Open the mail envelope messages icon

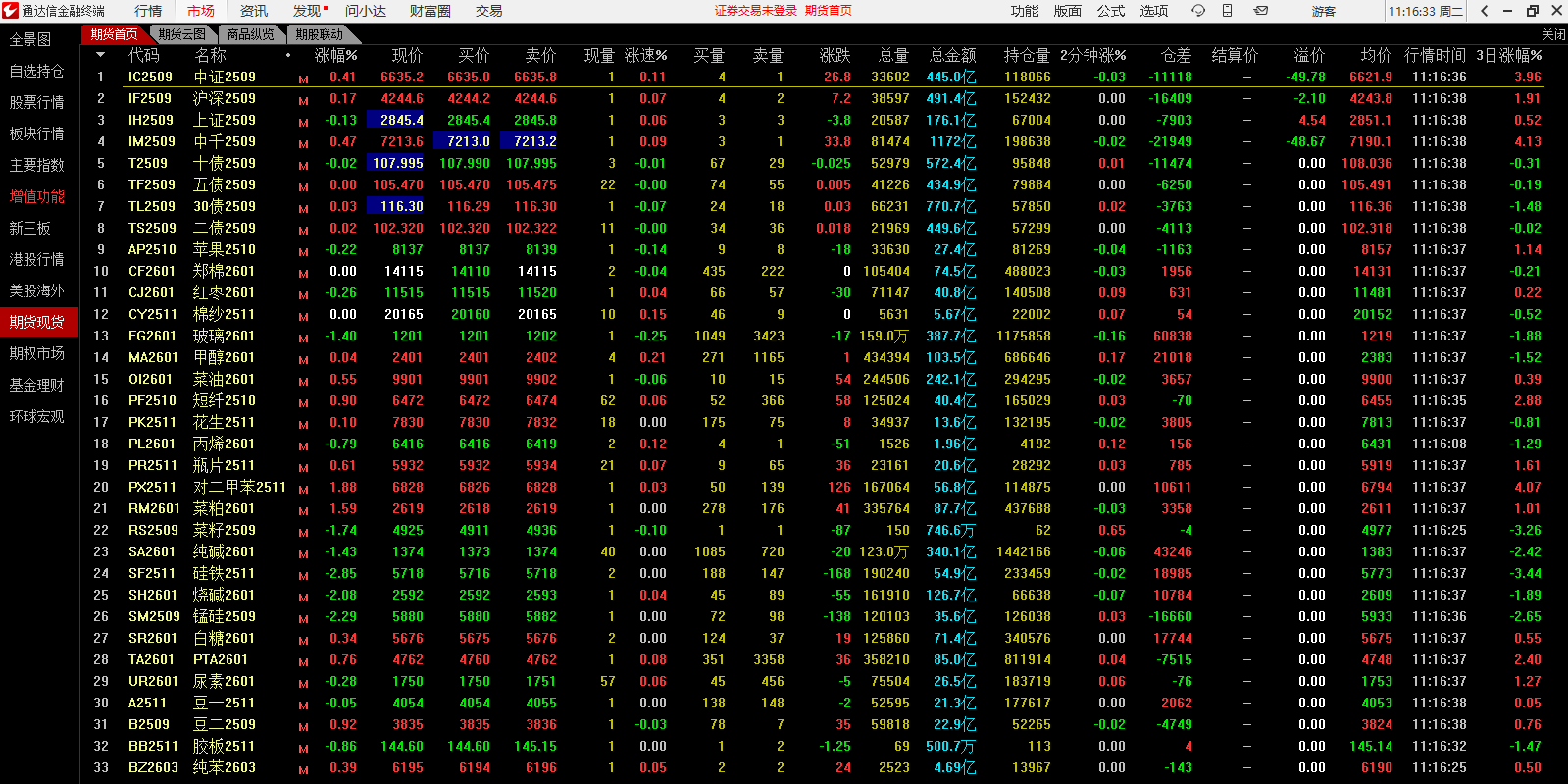[x=1261, y=11]
